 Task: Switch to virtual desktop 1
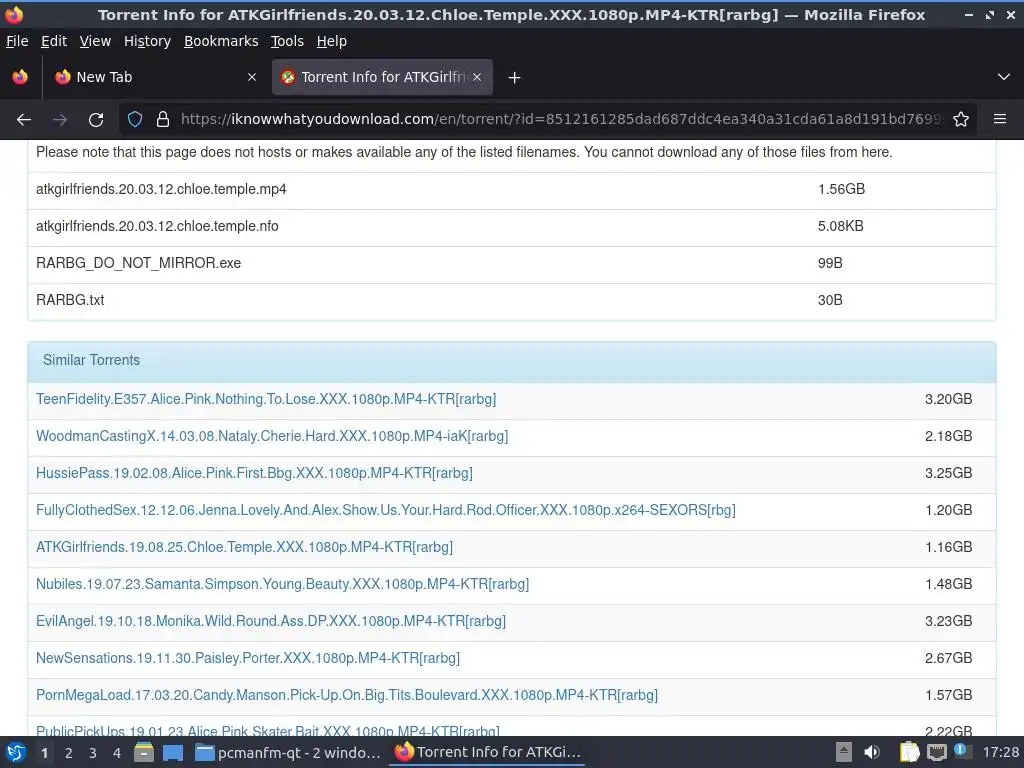44,753
